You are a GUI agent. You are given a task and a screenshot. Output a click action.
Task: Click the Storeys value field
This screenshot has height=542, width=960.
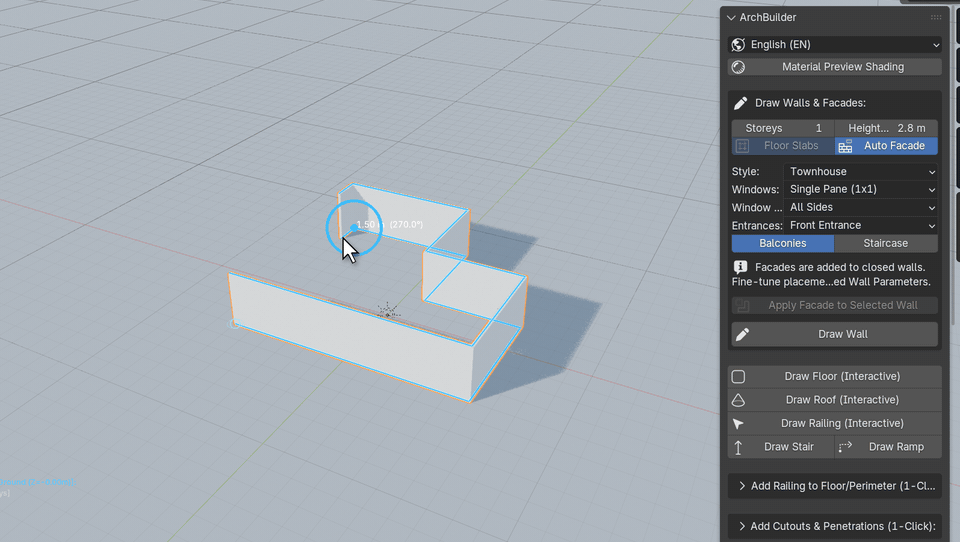pyautogui.click(x=783, y=128)
